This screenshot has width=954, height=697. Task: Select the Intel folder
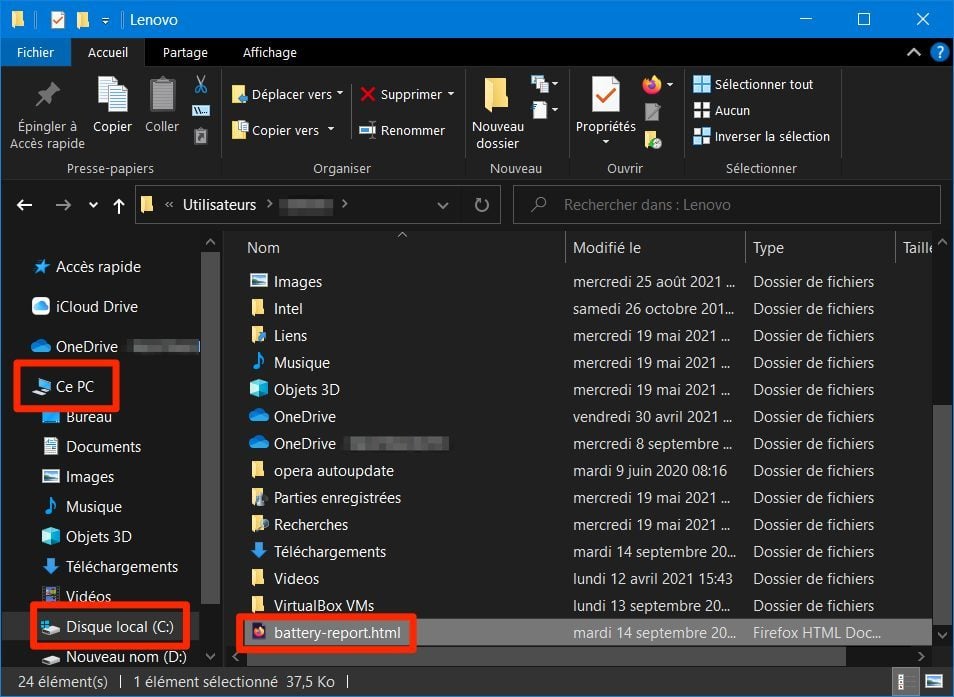(276, 308)
